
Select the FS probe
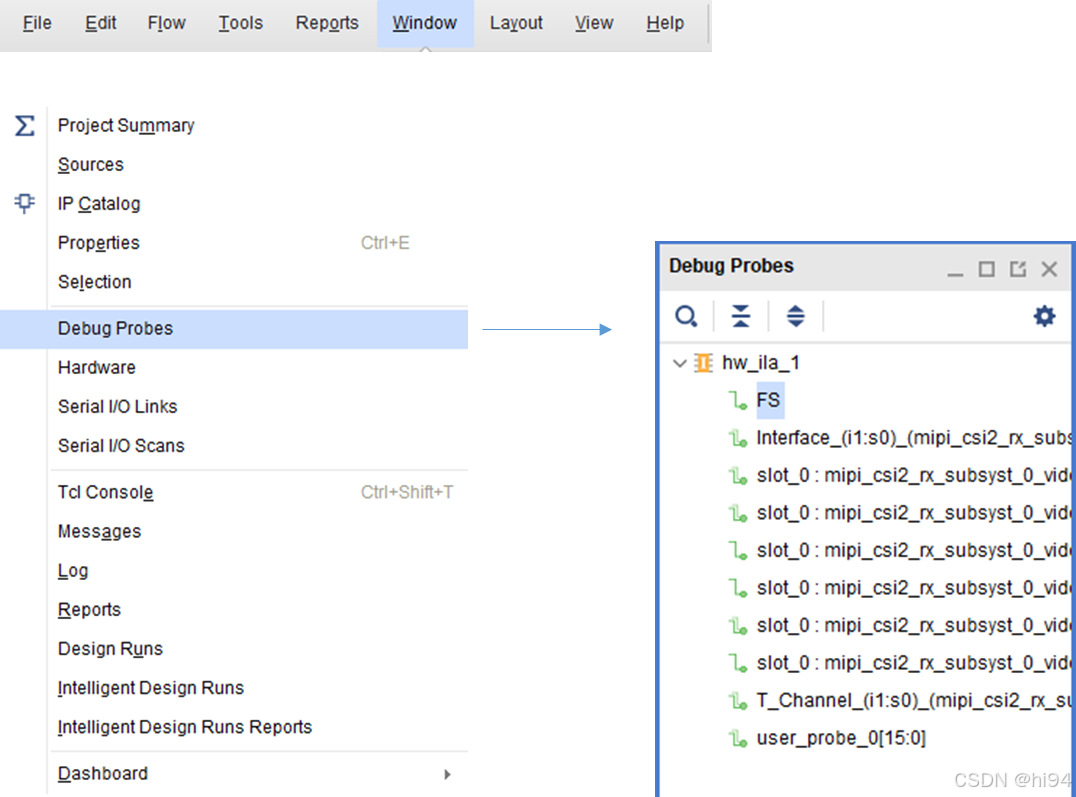769,401
